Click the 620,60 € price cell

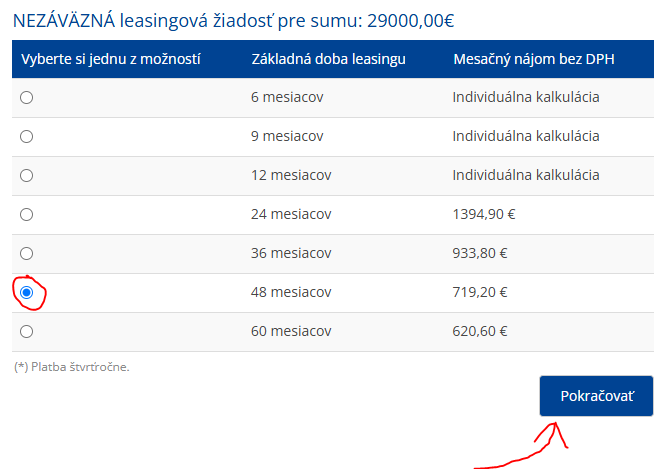pyautogui.click(x=480, y=331)
